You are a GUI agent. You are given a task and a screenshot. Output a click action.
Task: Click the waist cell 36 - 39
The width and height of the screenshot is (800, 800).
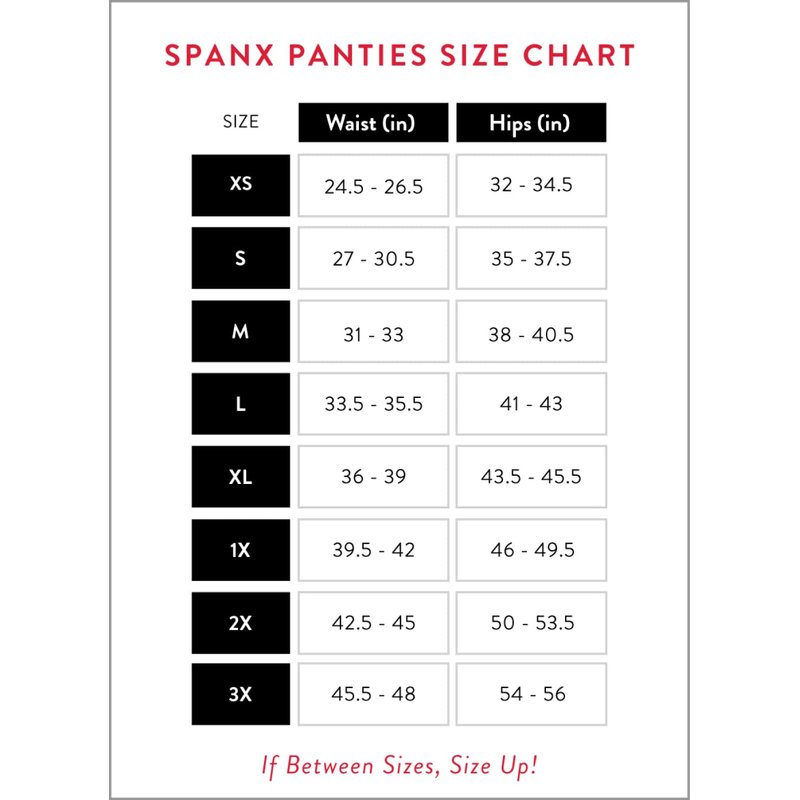(373, 477)
